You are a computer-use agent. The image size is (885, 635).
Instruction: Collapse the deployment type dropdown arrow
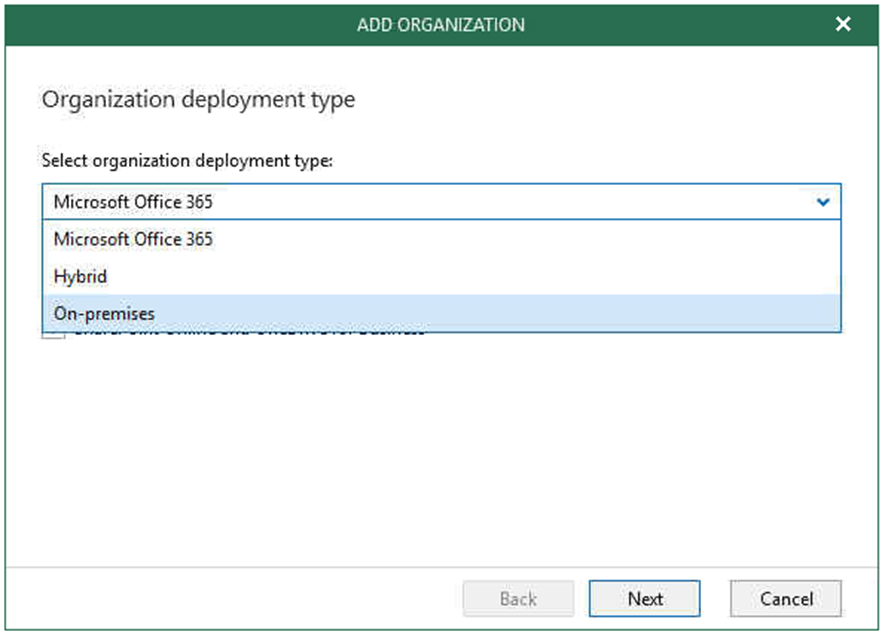(823, 202)
